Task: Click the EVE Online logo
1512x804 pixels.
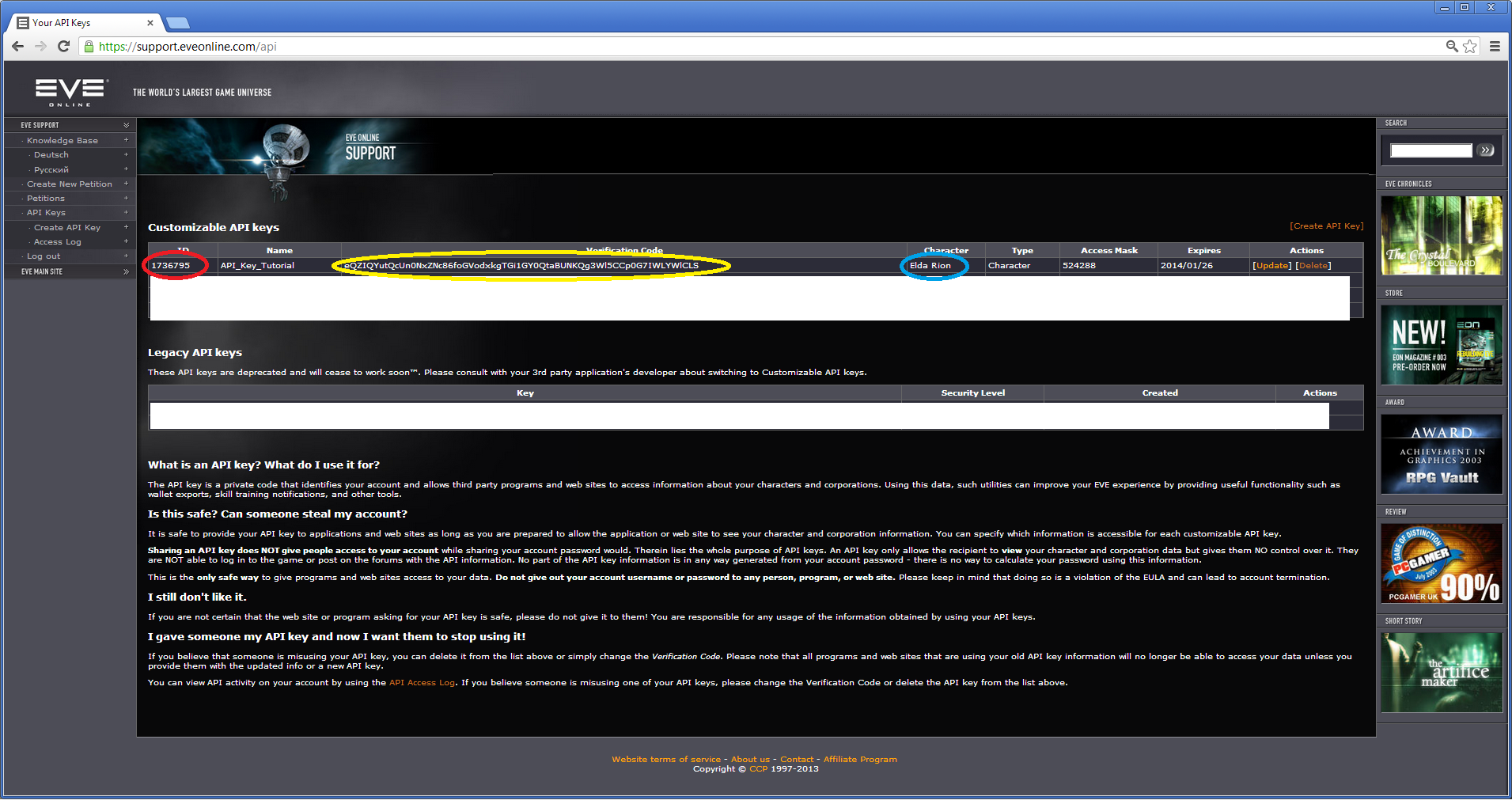Action: 71,93
